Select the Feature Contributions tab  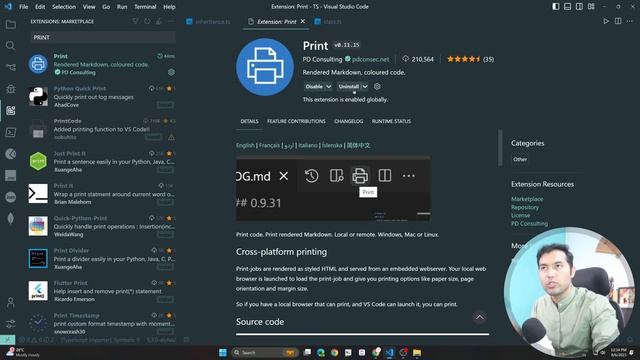(296, 121)
